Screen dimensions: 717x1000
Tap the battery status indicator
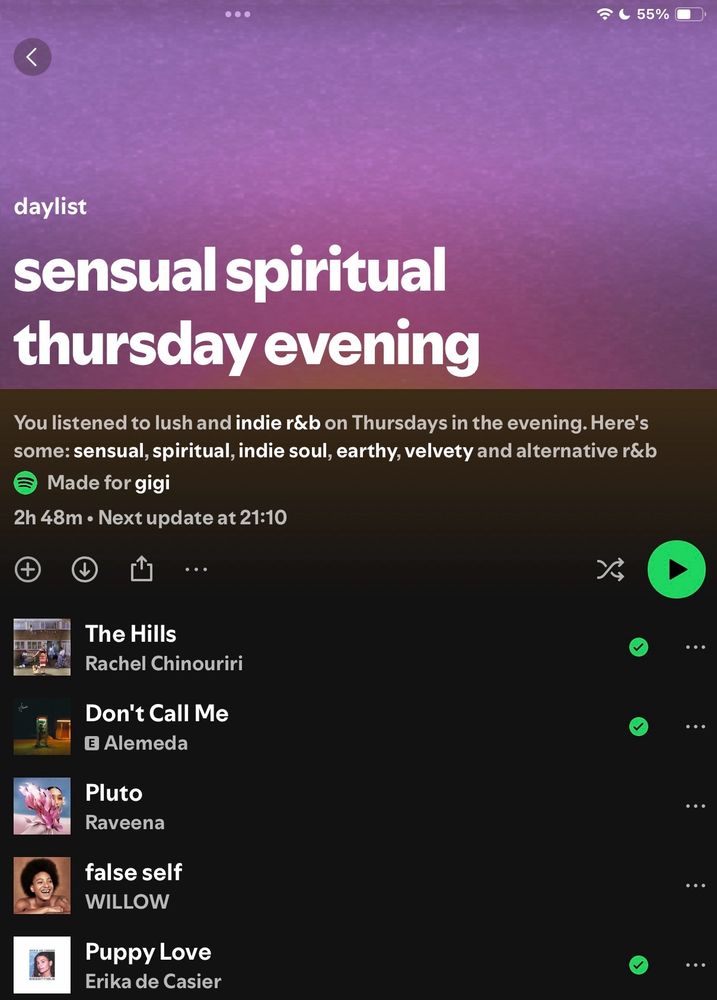(691, 14)
